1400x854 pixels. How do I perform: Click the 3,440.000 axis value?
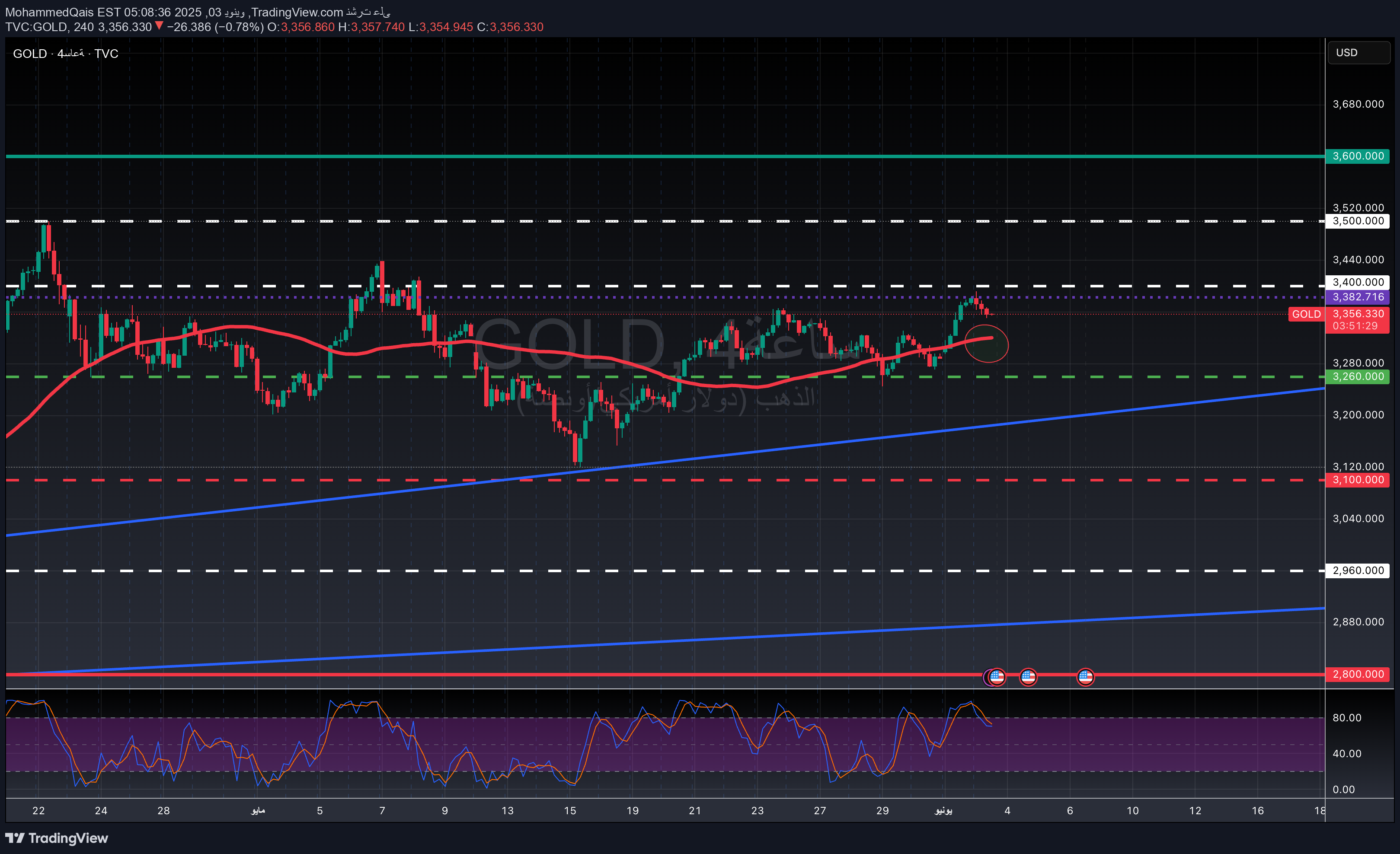(1358, 260)
